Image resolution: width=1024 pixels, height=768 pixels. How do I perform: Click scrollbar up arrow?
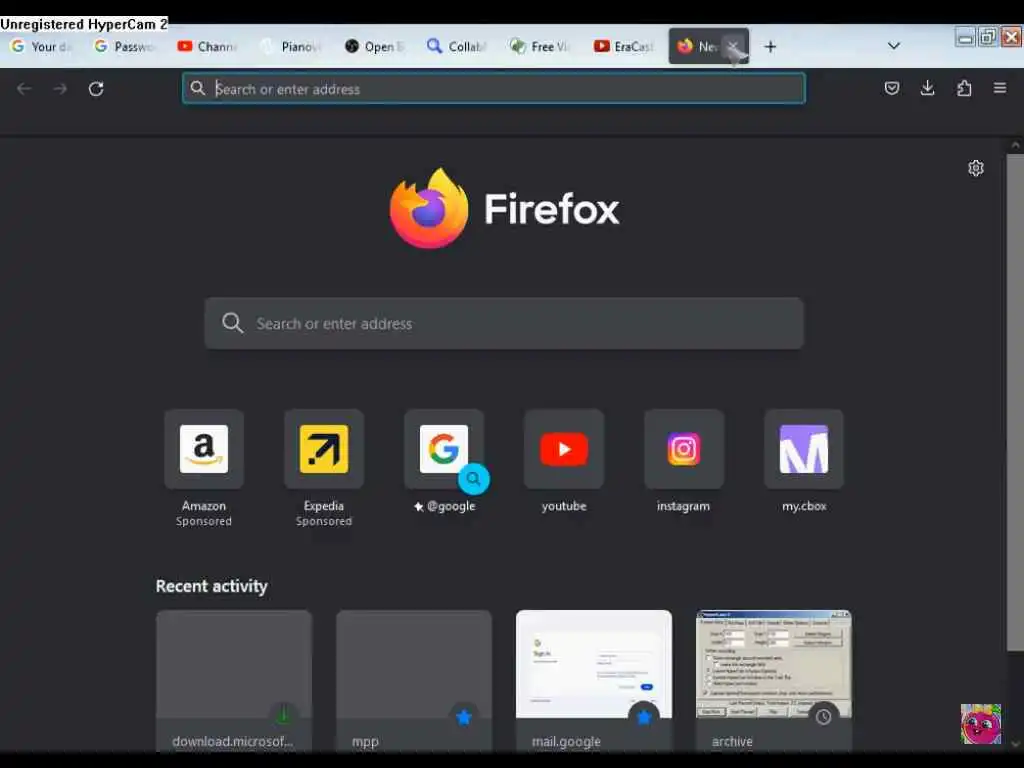pyautogui.click(x=1015, y=145)
